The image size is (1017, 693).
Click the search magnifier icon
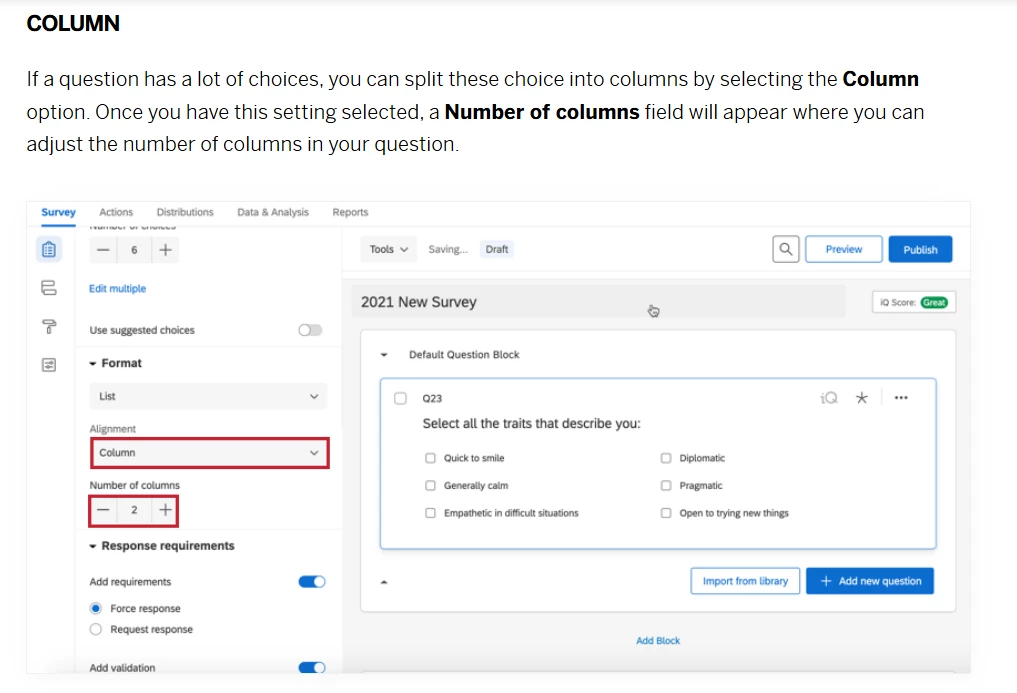(x=786, y=249)
